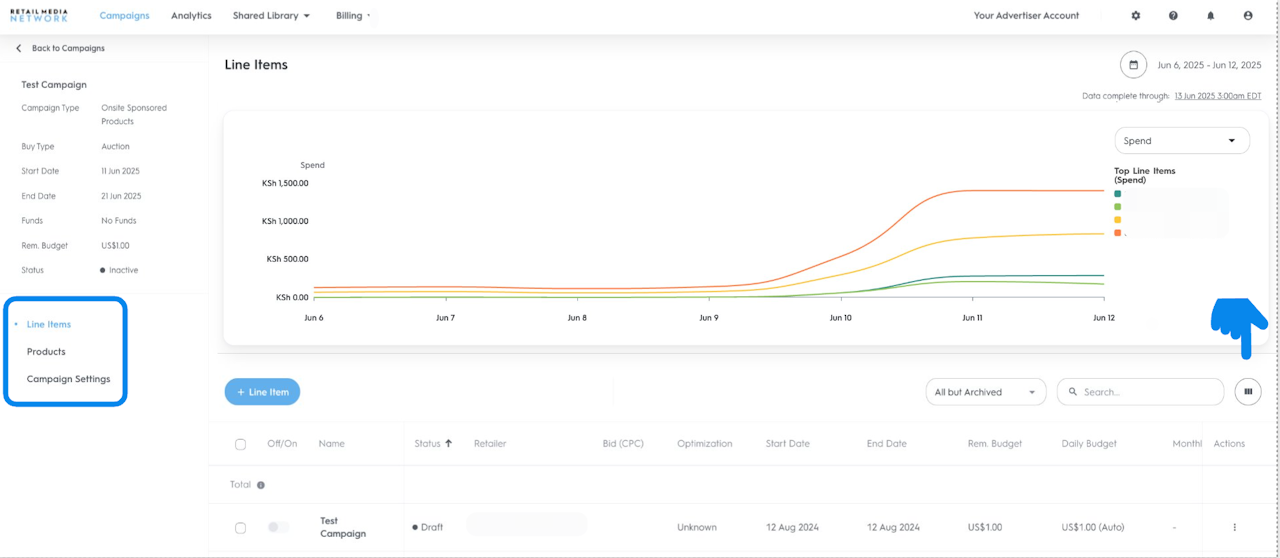Click the orange legend color swatch
The width and height of the screenshot is (1280, 558).
pos(1117,233)
